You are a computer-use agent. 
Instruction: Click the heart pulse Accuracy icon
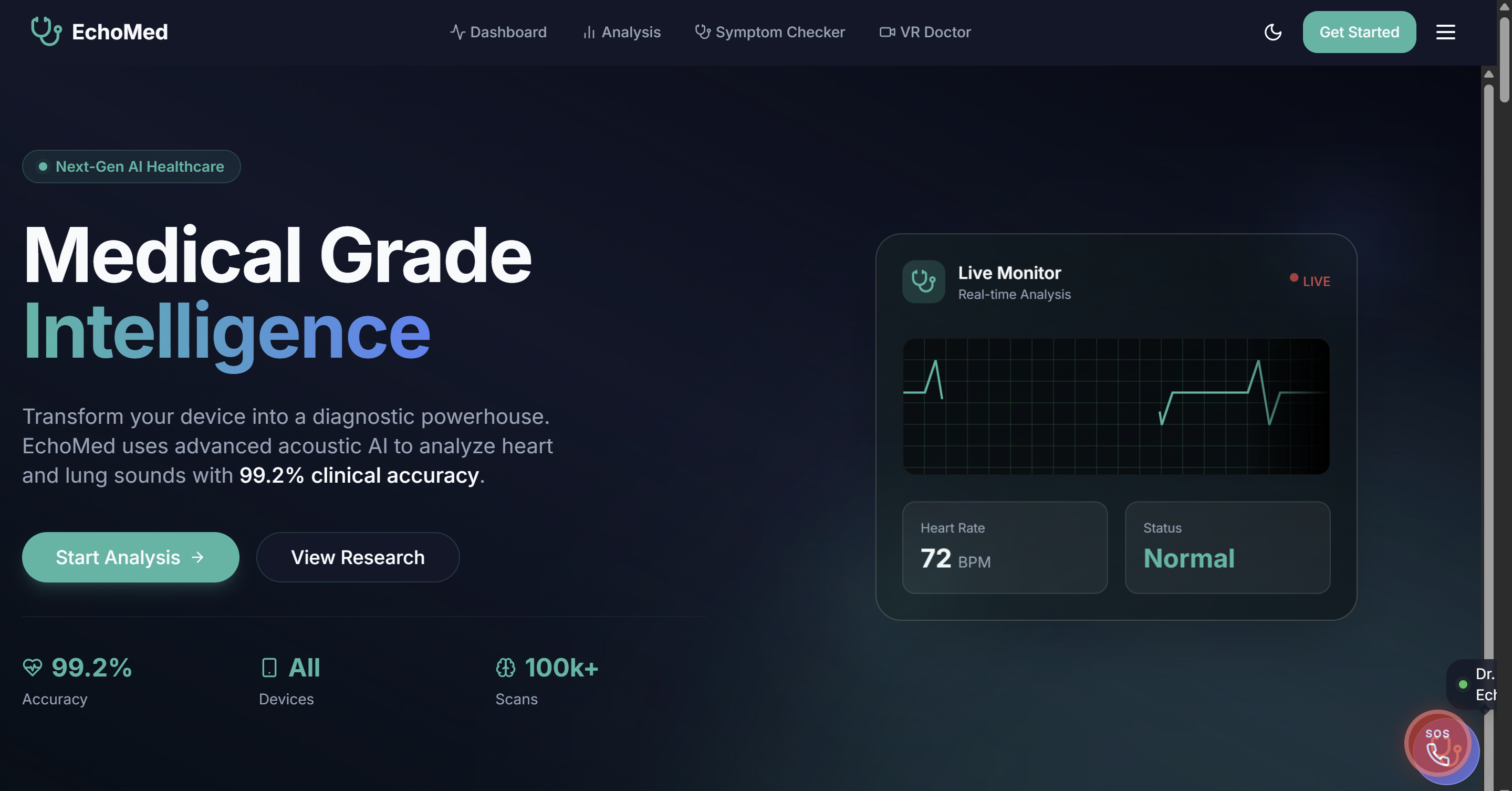pos(32,667)
